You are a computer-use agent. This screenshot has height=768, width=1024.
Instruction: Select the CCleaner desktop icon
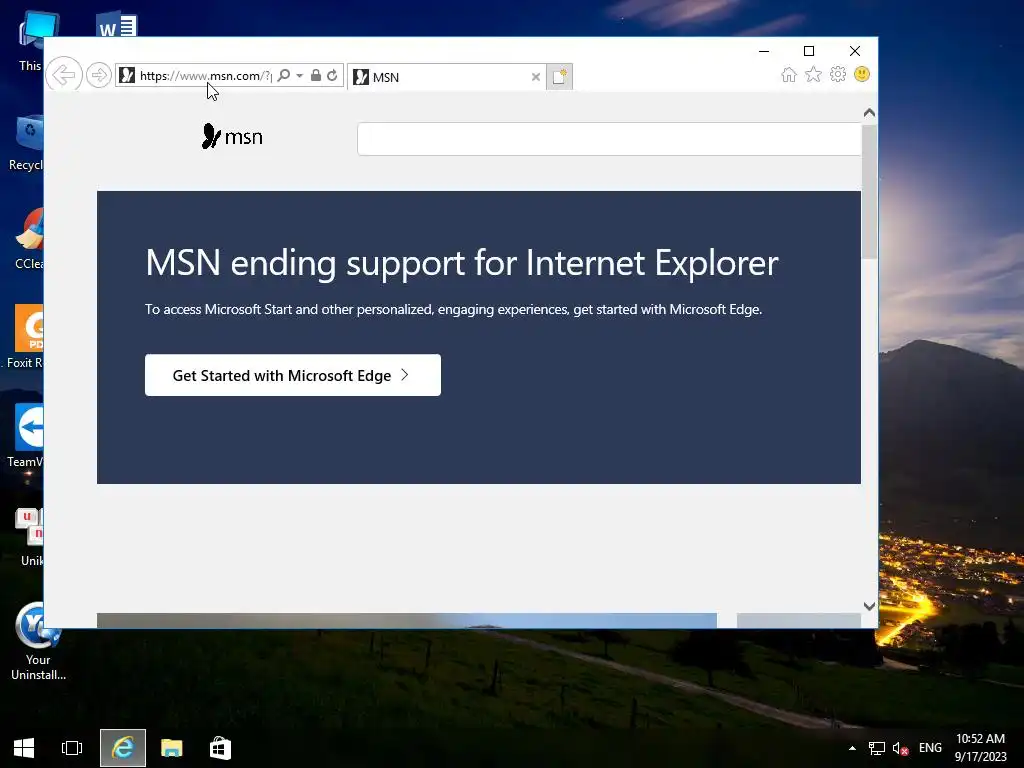[29, 238]
